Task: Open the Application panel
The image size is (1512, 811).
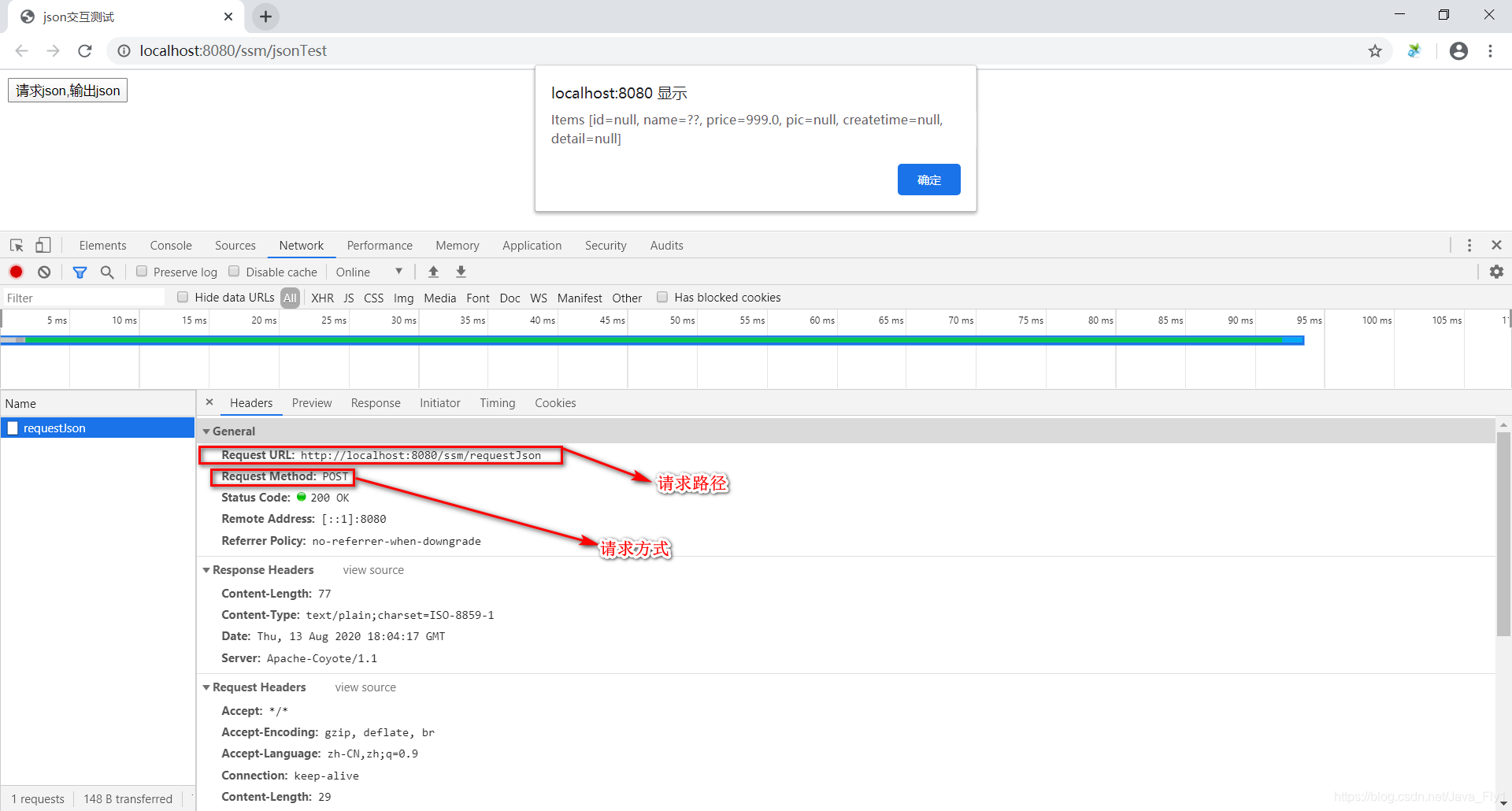Action: (532, 246)
